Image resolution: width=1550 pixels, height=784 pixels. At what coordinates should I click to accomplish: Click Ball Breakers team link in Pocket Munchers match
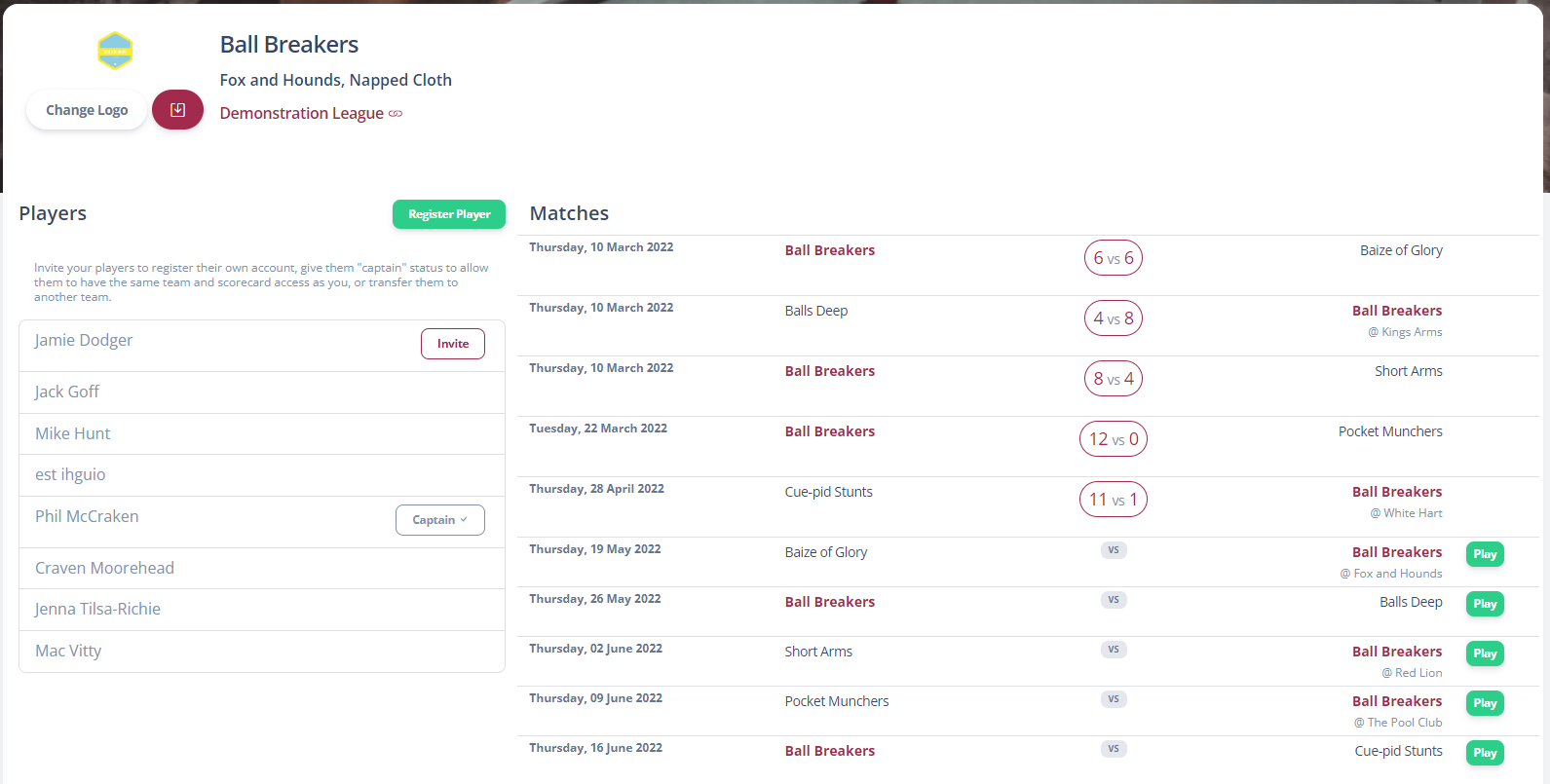point(829,431)
